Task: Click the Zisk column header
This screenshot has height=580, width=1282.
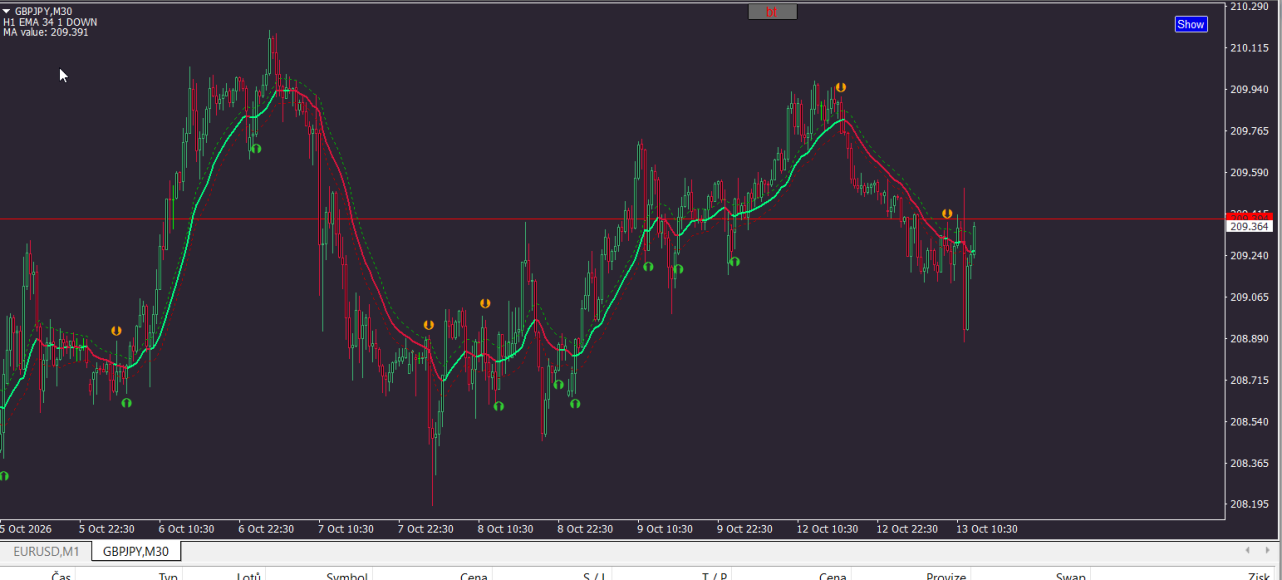Action: click(1258, 576)
